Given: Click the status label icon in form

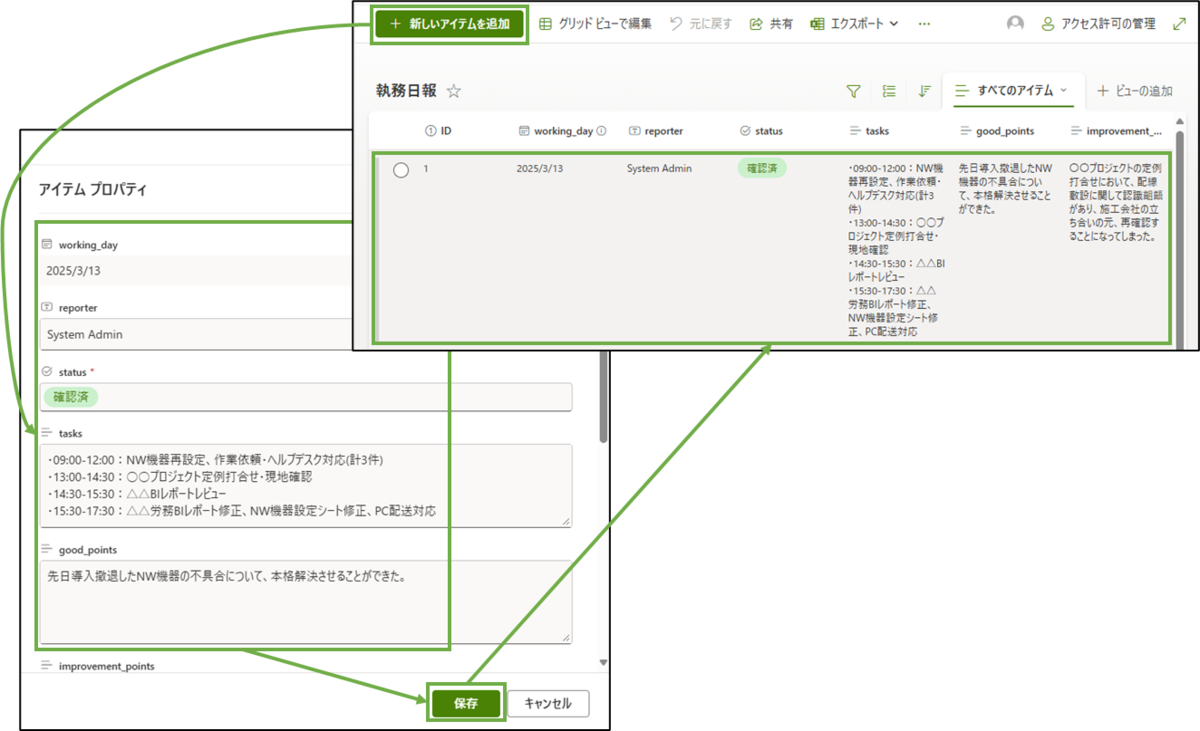Looking at the screenshot, I should [46, 371].
